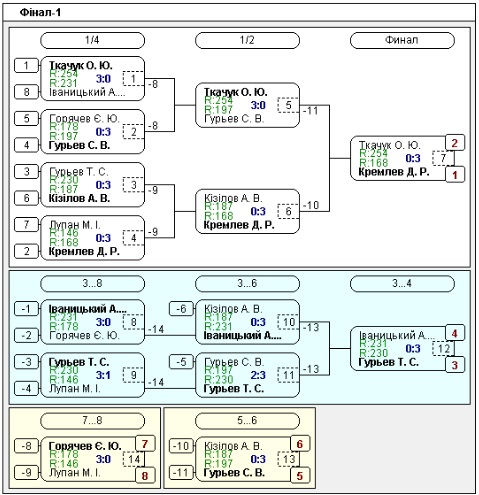Click the "-5" box in the 3...6 round
Image resolution: width=479 pixels, height=495 pixels.
pos(181,362)
